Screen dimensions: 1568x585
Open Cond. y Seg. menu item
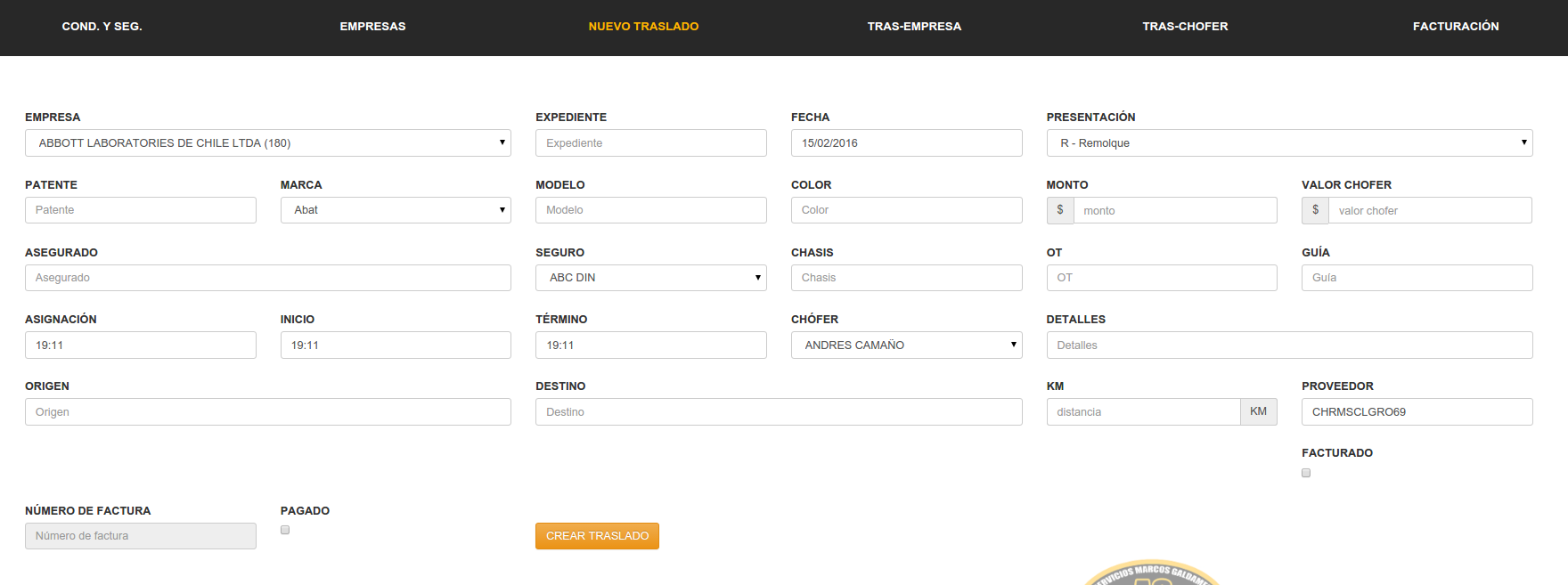click(x=102, y=27)
